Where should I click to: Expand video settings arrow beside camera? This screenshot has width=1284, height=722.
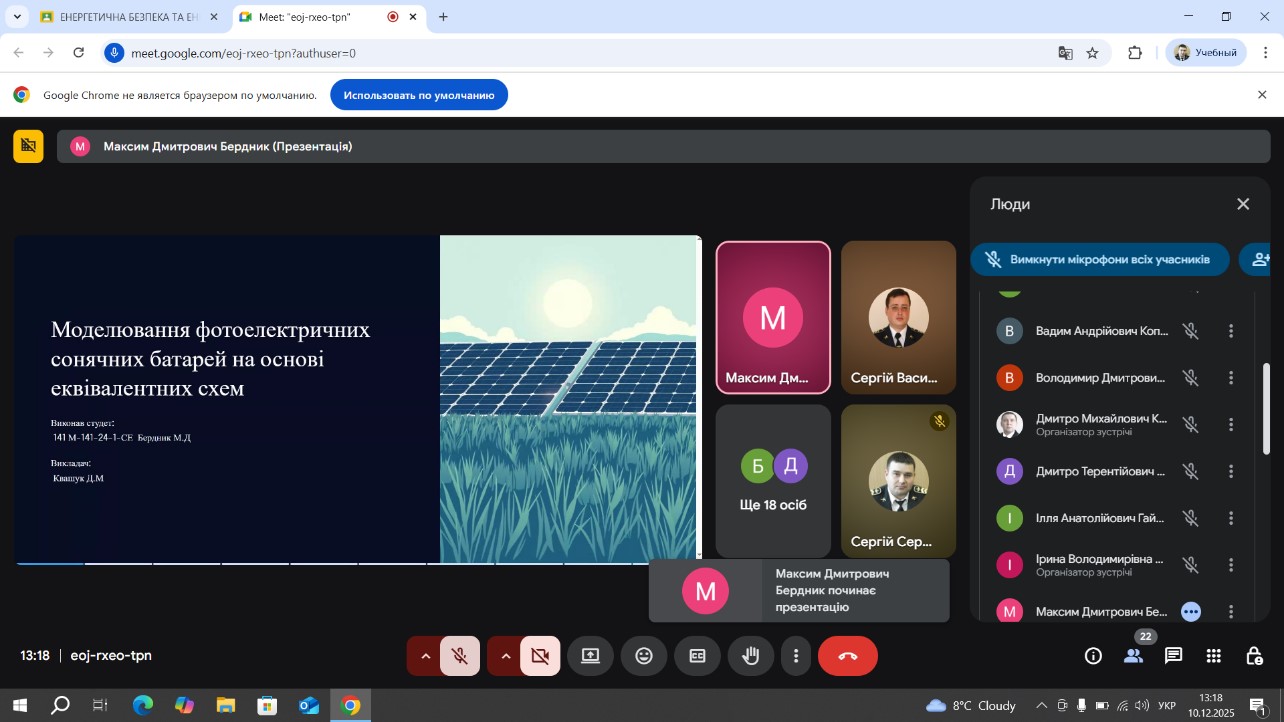[505, 656]
